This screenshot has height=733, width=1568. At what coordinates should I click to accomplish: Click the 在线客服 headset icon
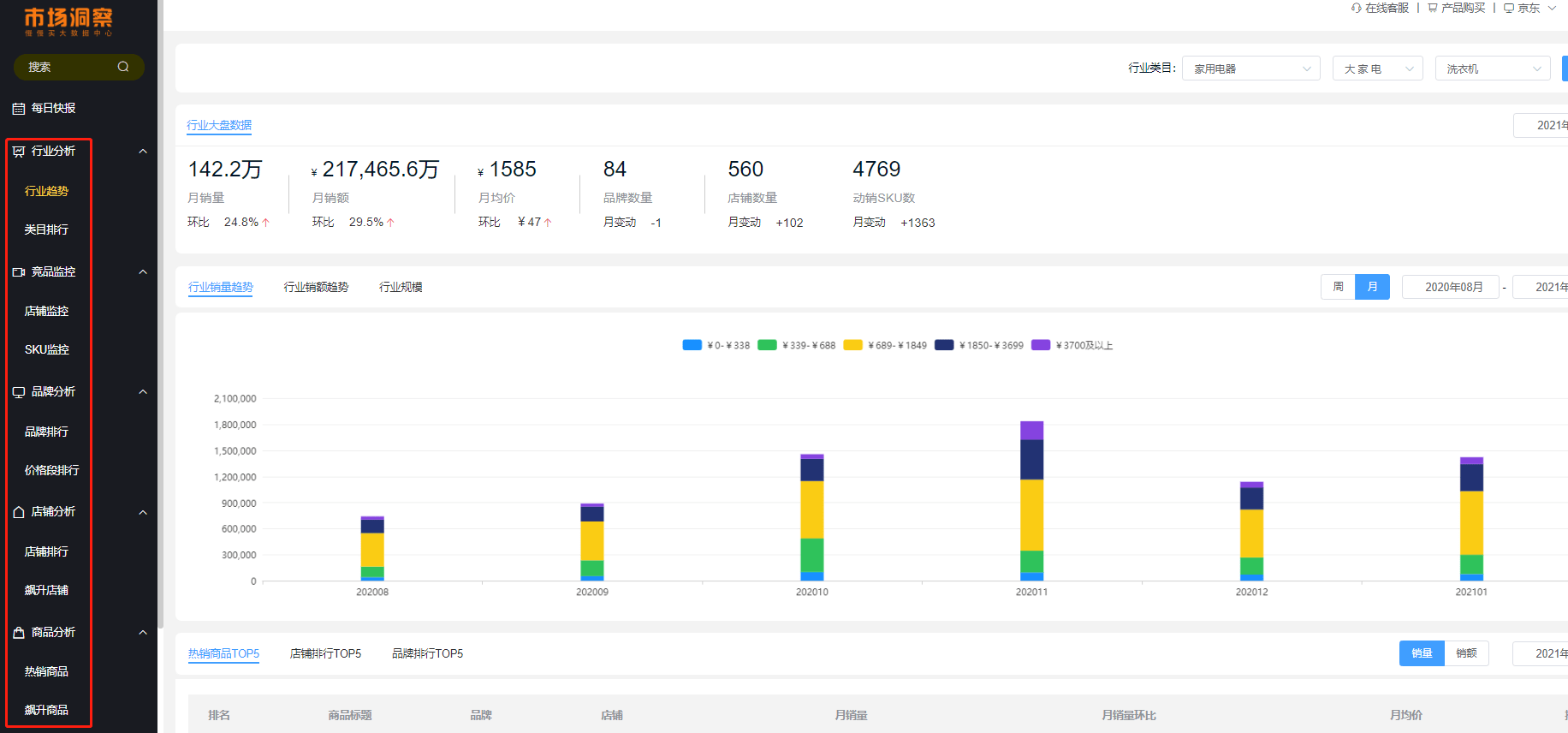click(1357, 8)
